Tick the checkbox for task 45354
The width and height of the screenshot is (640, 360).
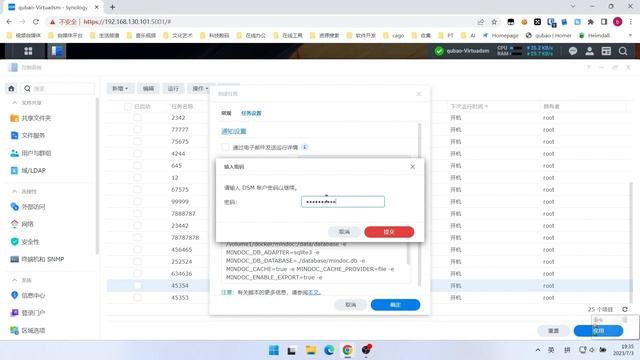[138, 286]
